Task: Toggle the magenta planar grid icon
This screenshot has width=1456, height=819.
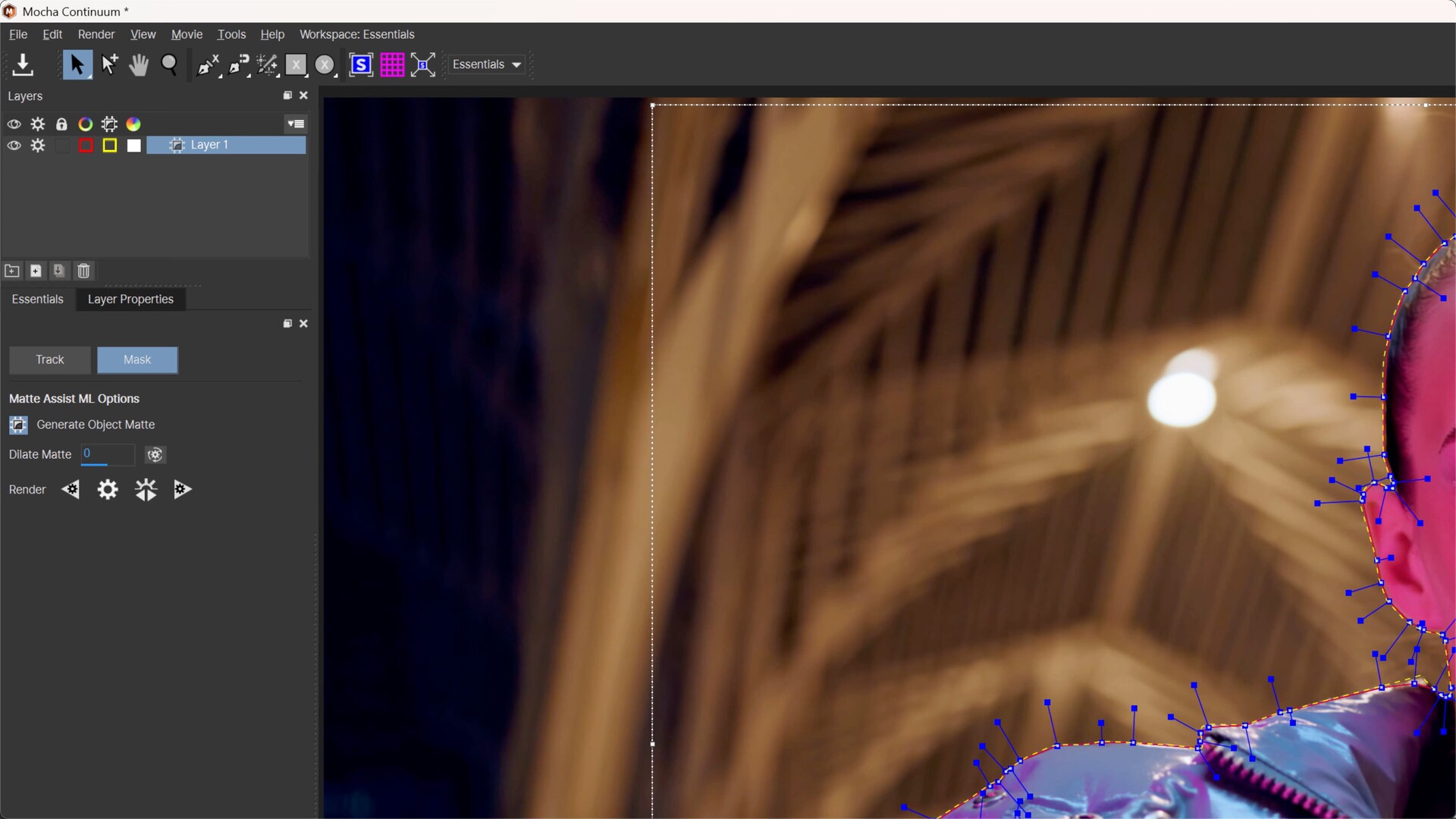Action: point(392,65)
